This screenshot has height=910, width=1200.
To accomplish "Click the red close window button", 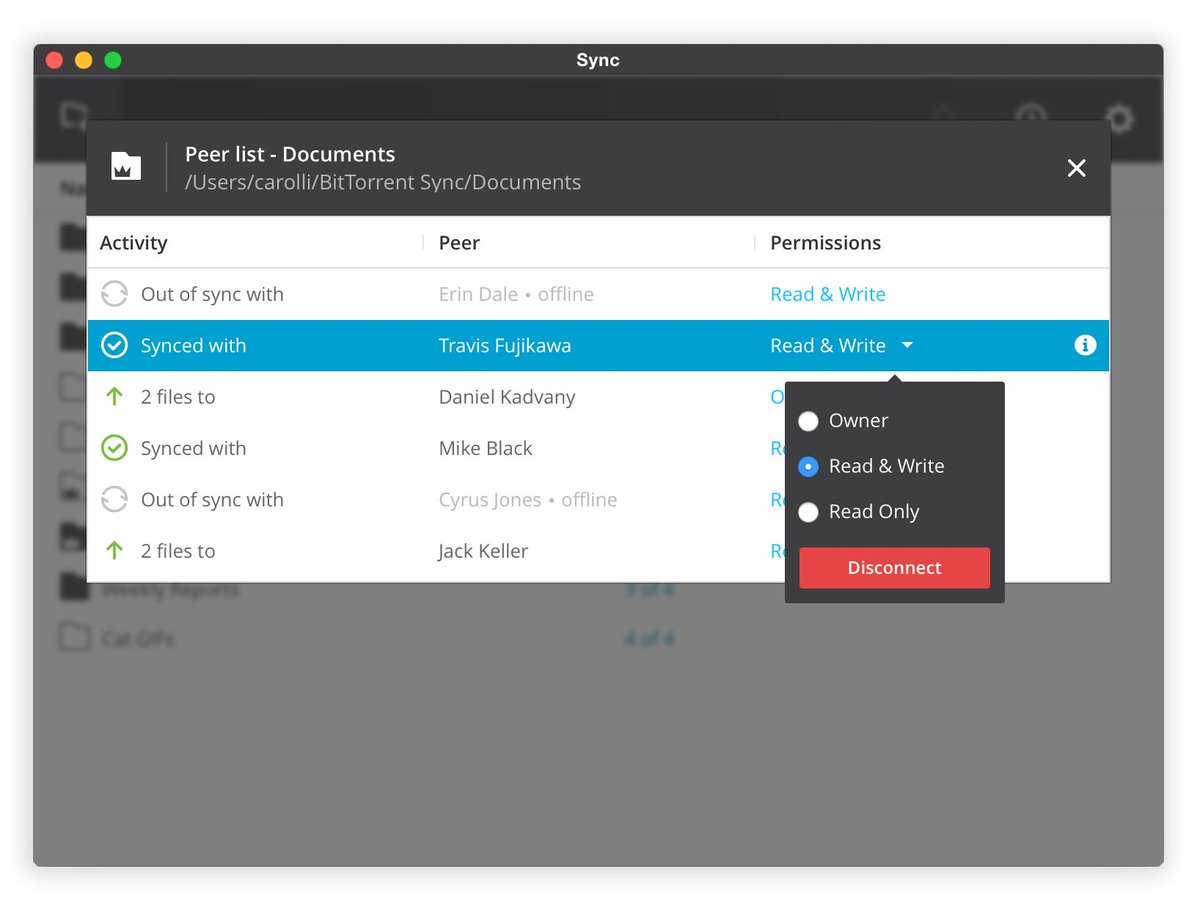I will [54, 60].
